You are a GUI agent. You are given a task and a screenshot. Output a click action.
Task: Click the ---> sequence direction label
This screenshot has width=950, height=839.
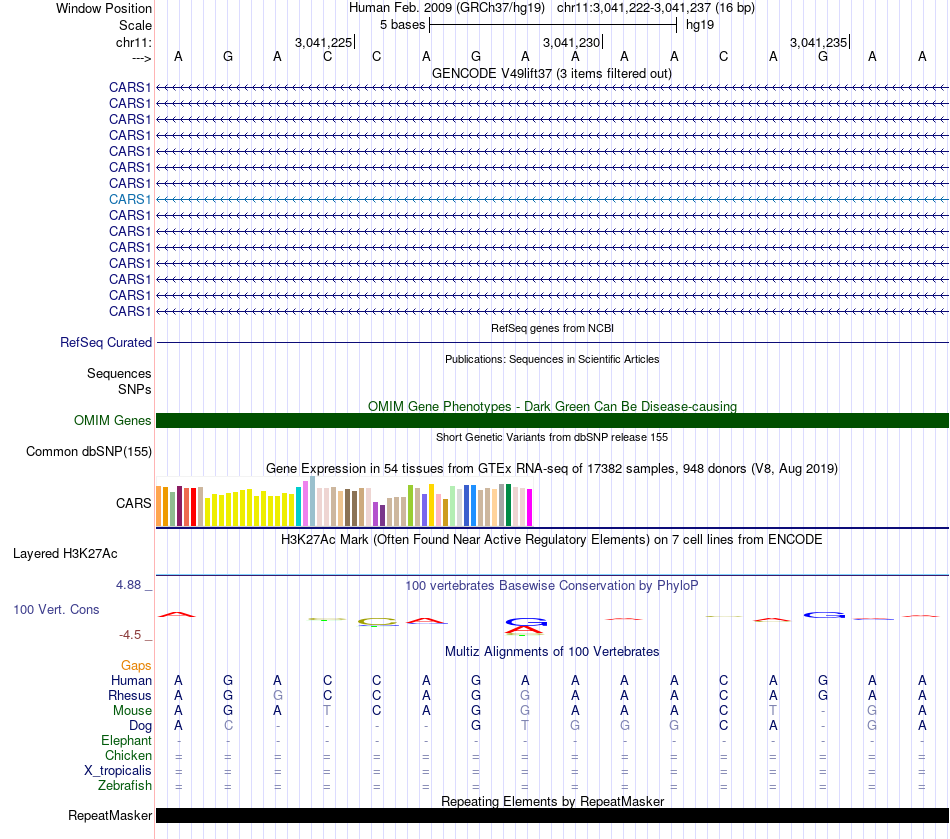click(x=141, y=58)
